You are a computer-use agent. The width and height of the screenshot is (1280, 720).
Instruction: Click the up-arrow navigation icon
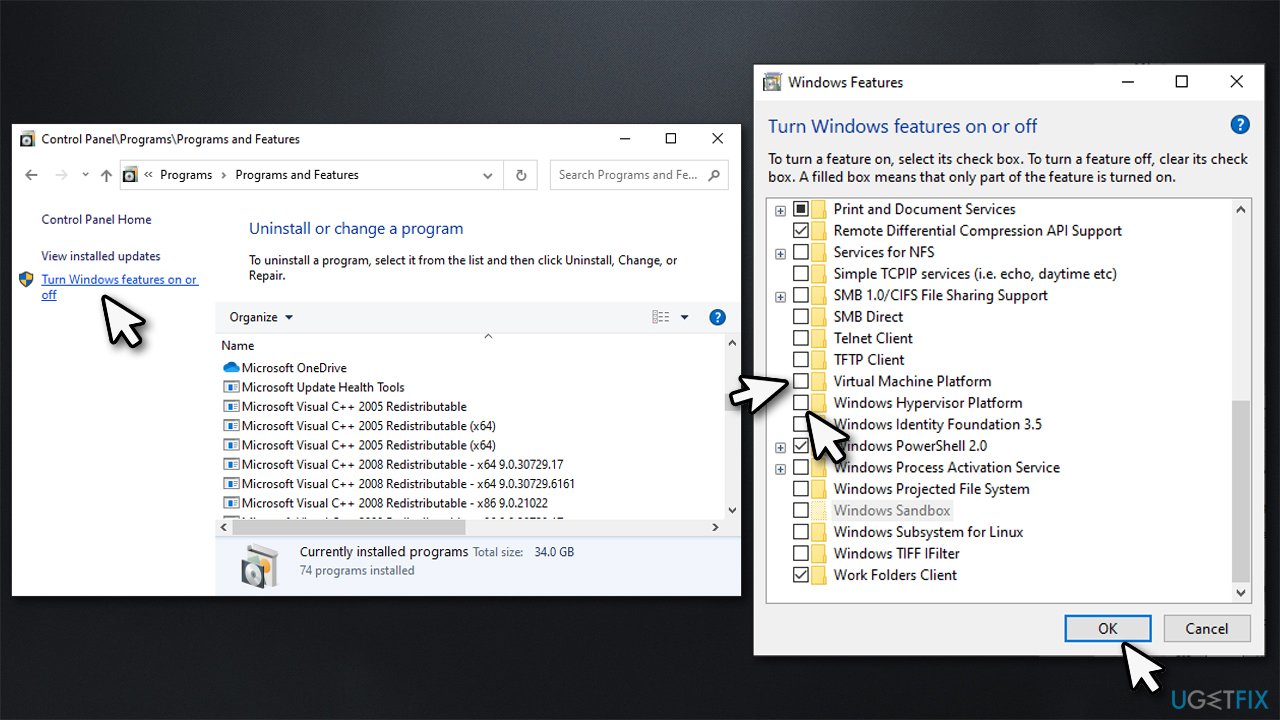coord(106,174)
